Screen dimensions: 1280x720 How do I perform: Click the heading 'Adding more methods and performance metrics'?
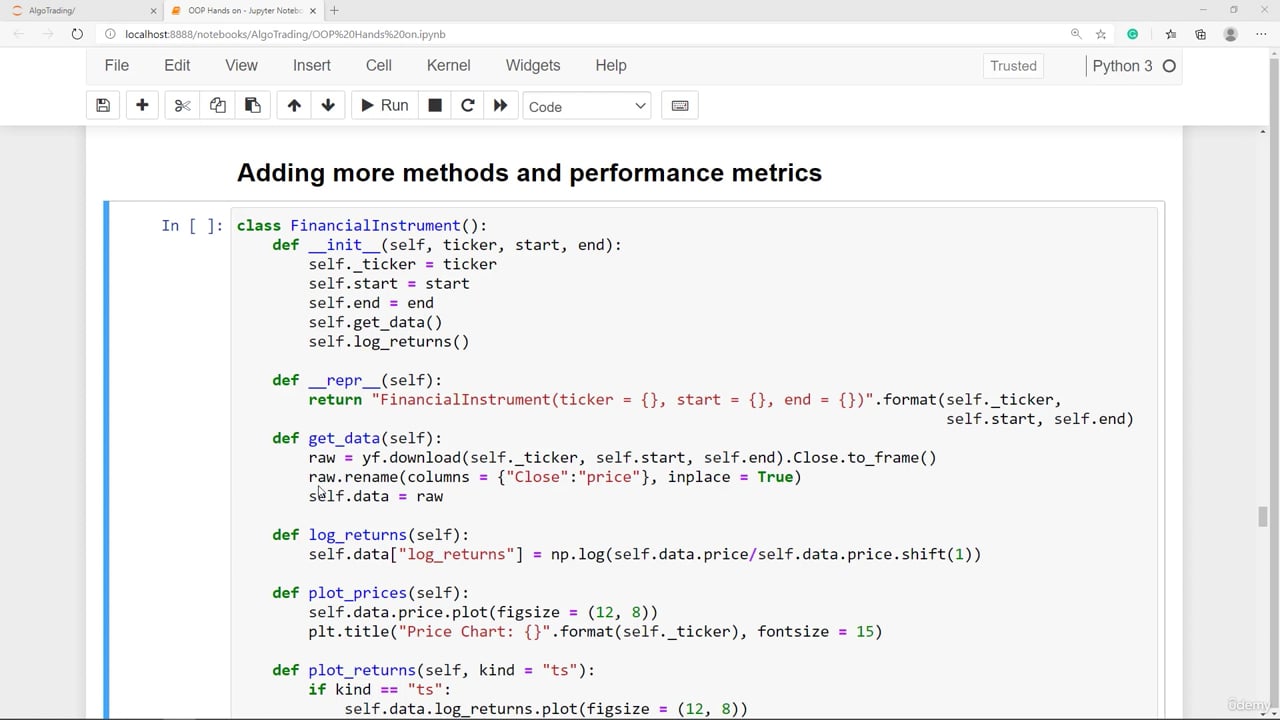pyautogui.click(x=529, y=173)
